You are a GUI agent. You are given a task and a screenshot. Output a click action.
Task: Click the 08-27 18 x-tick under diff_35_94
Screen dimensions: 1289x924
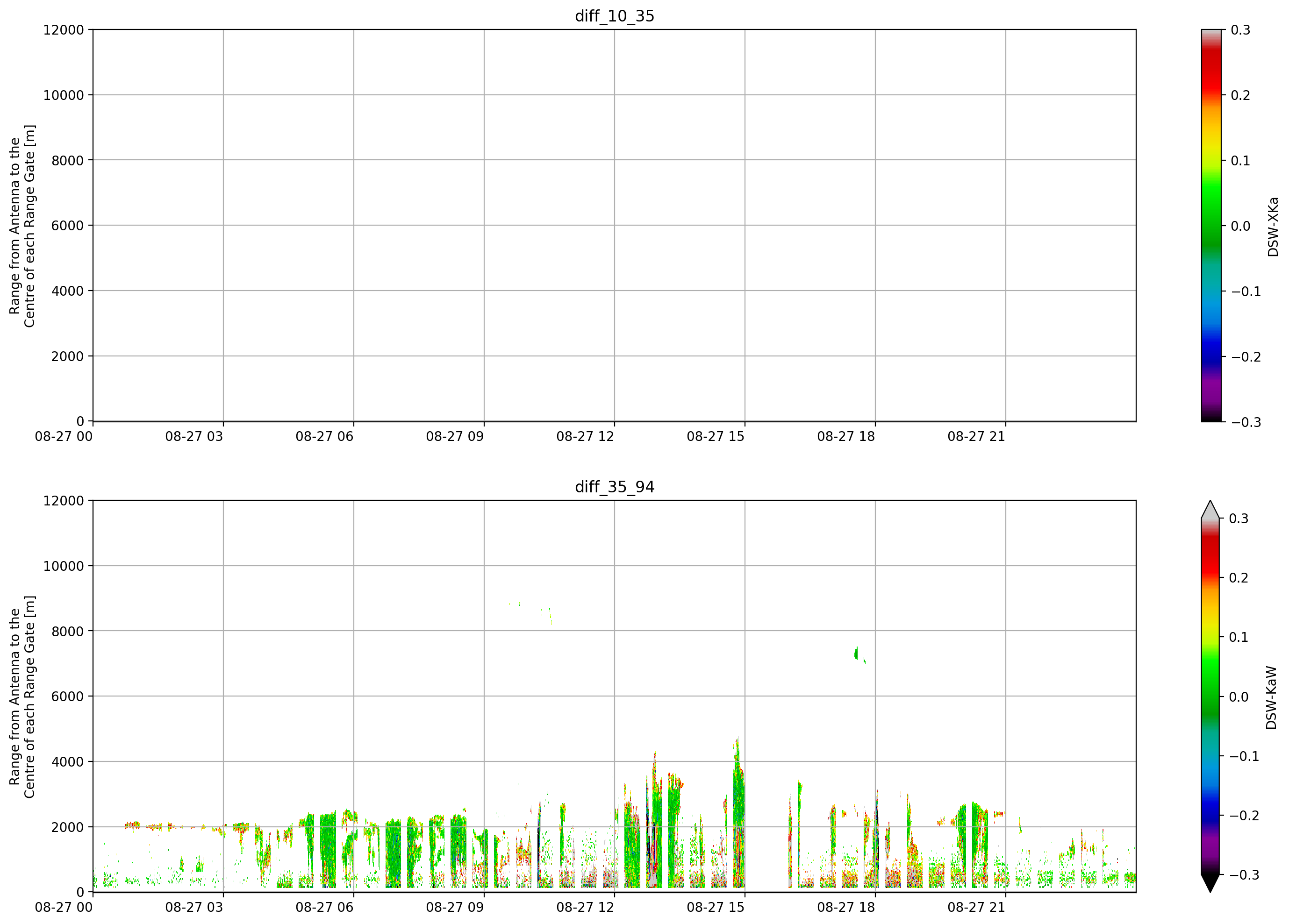point(846,907)
